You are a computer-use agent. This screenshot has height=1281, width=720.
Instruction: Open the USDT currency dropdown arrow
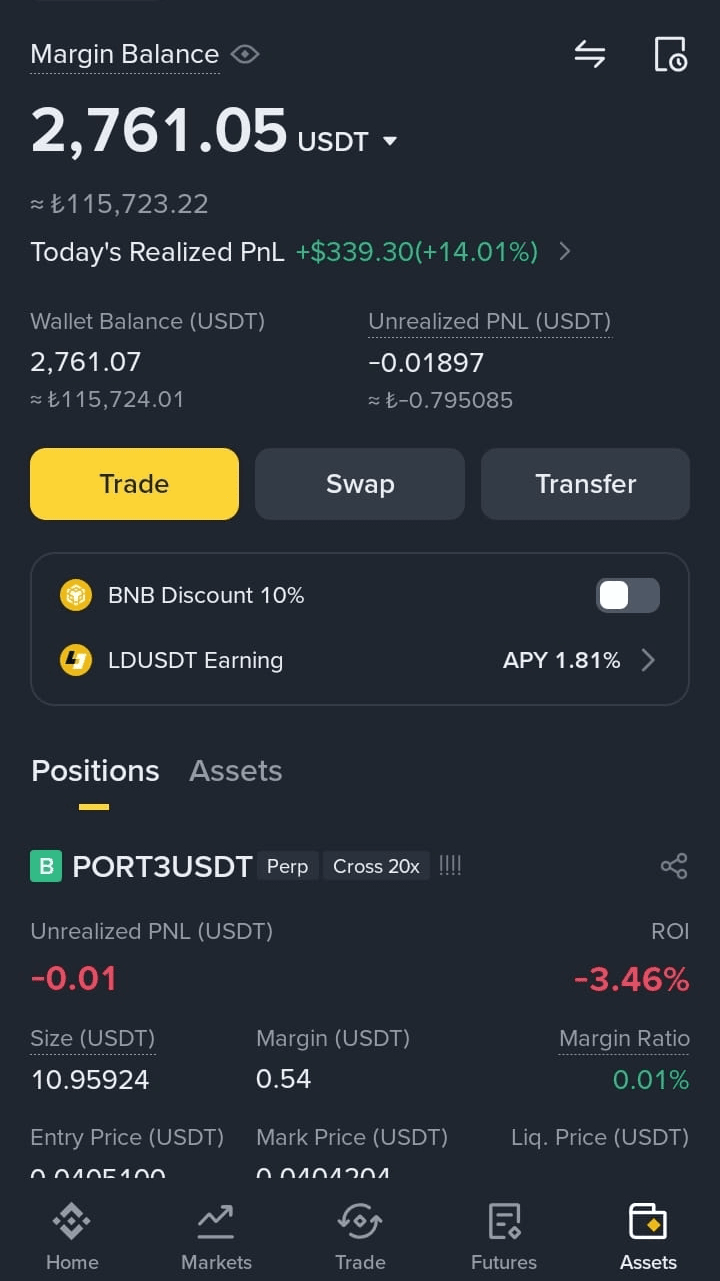pyautogui.click(x=390, y=141)
